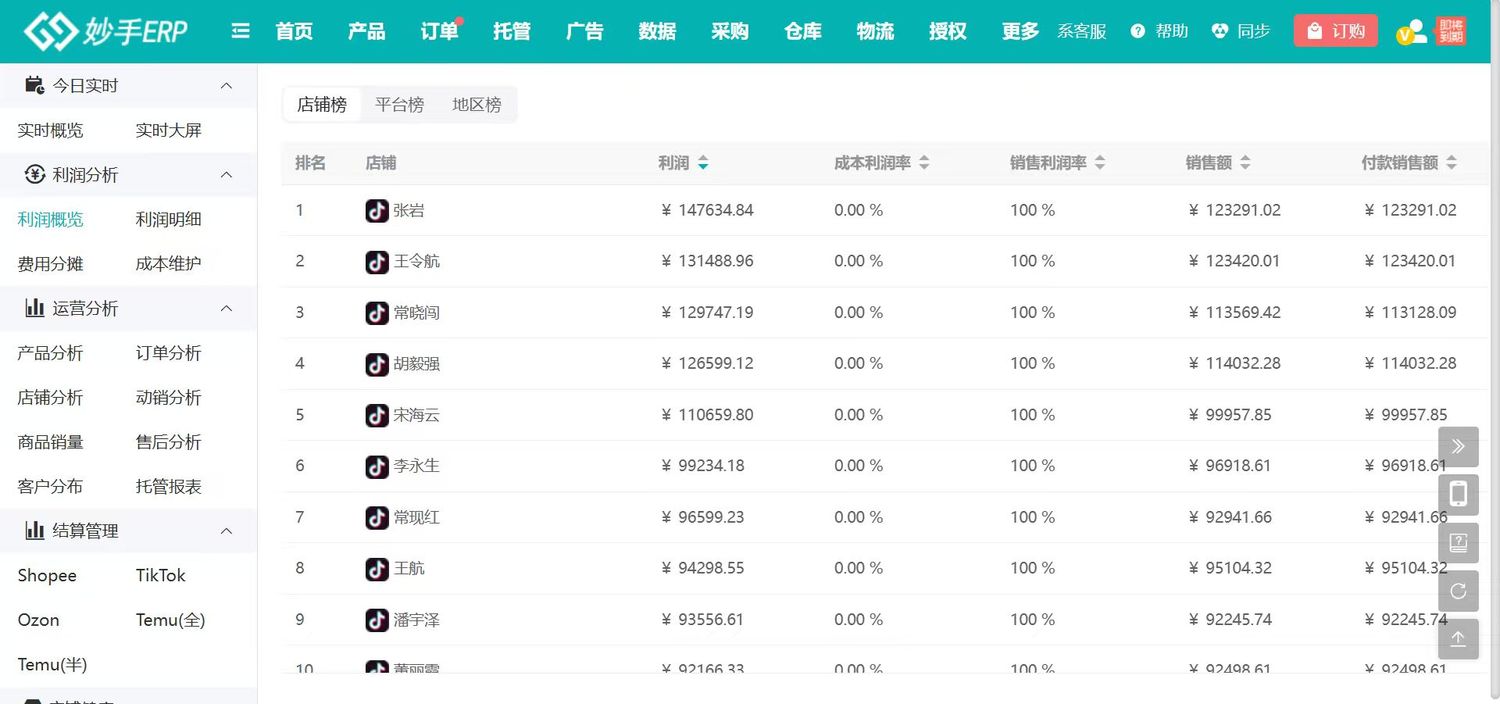
Task: Sort table by 销售额 column
Action: (1244, 163)
